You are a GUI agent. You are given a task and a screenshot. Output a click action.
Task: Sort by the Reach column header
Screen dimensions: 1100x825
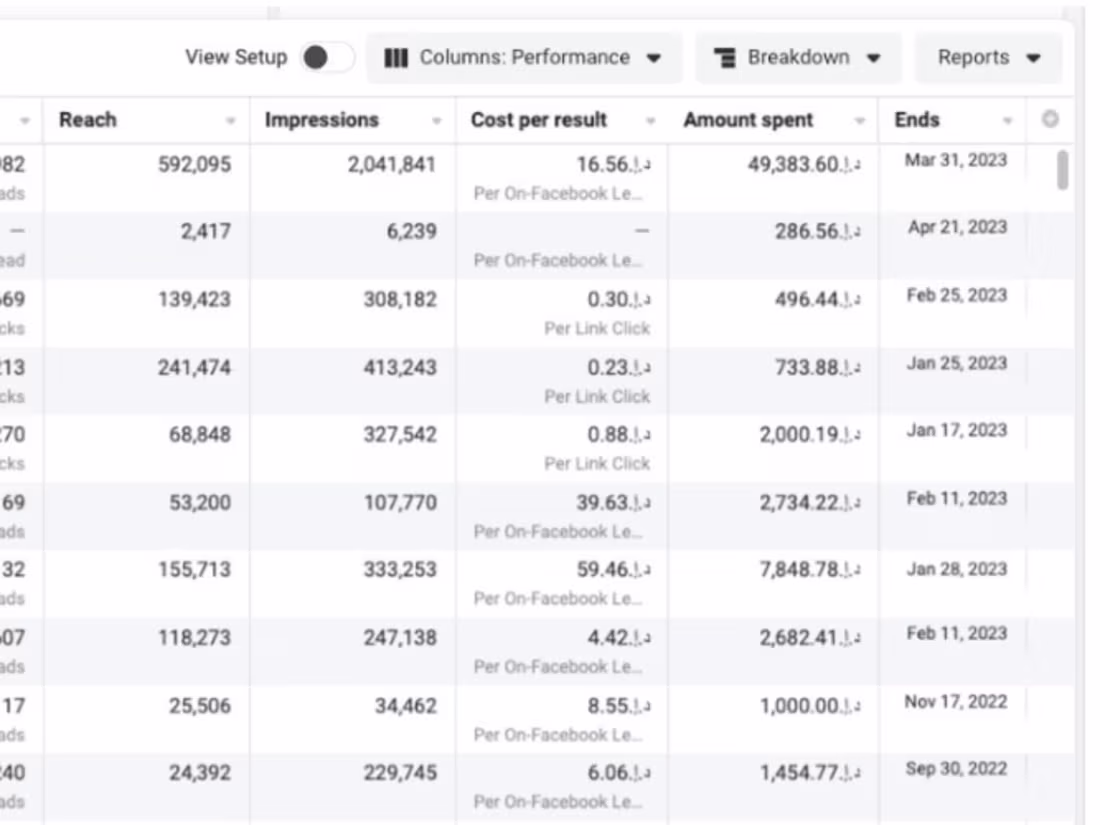pyautogui.click(x=88, y=120)
